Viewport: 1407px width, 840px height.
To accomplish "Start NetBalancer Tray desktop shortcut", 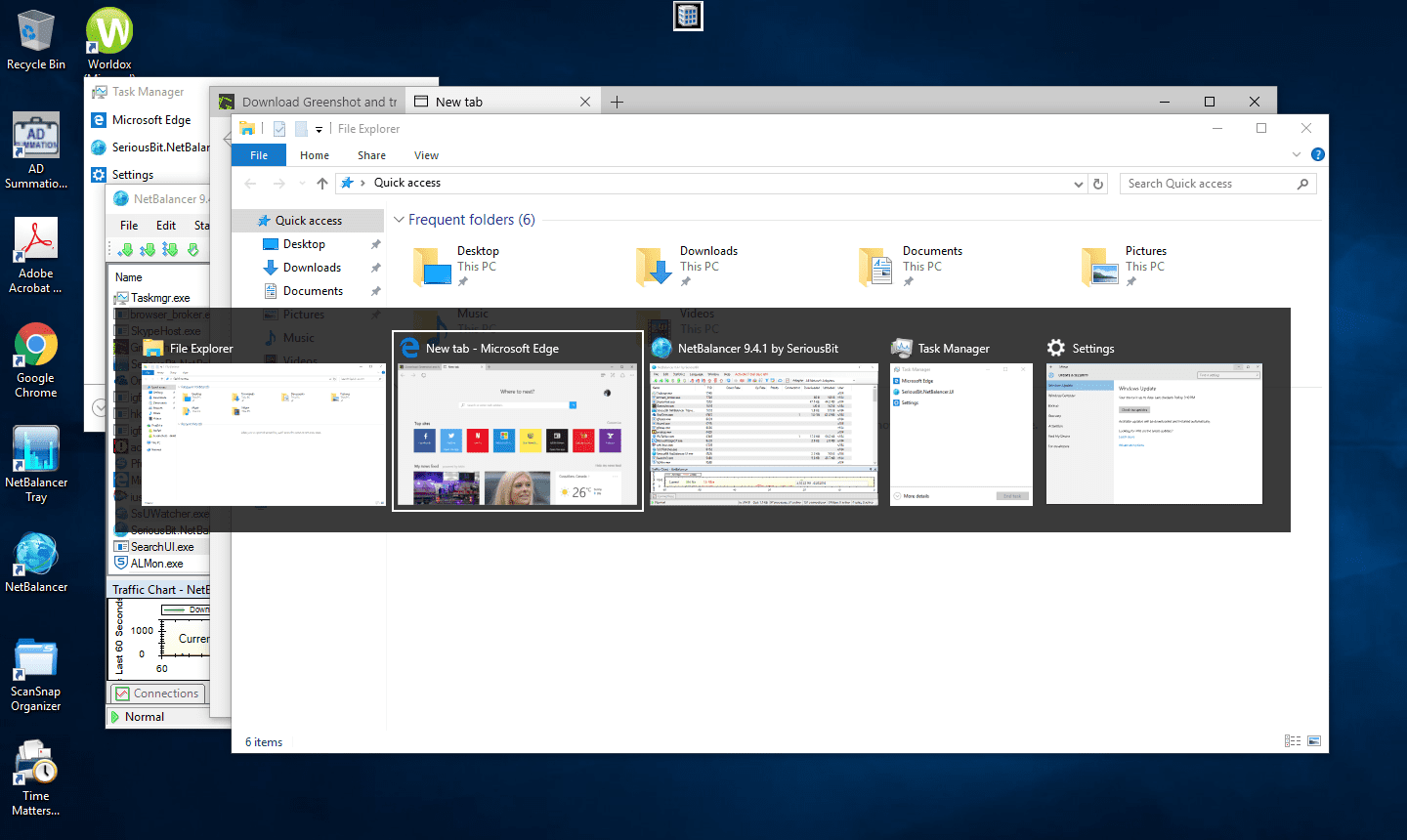I will [36, 464].
